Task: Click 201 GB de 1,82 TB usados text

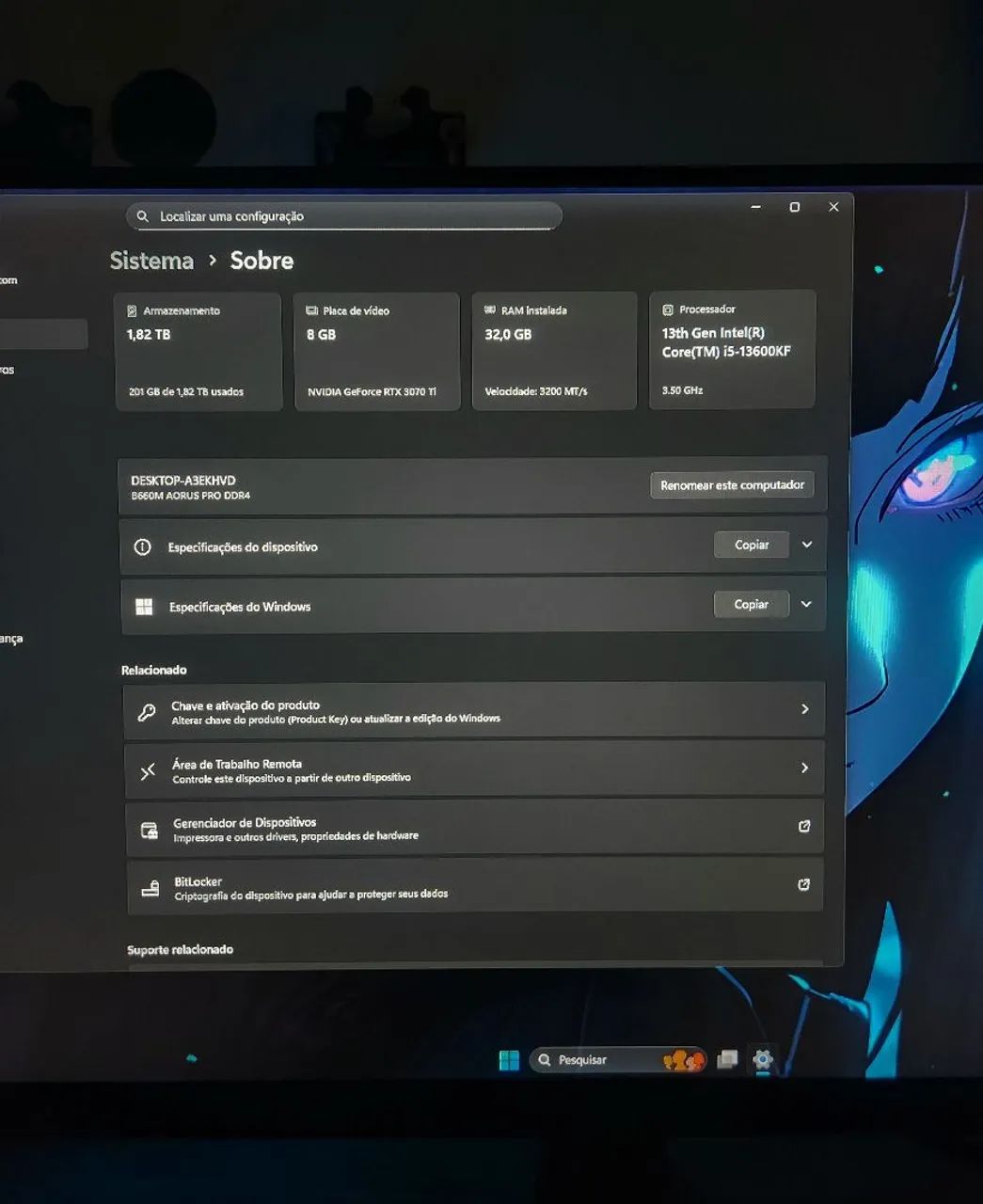Action: 186,391
